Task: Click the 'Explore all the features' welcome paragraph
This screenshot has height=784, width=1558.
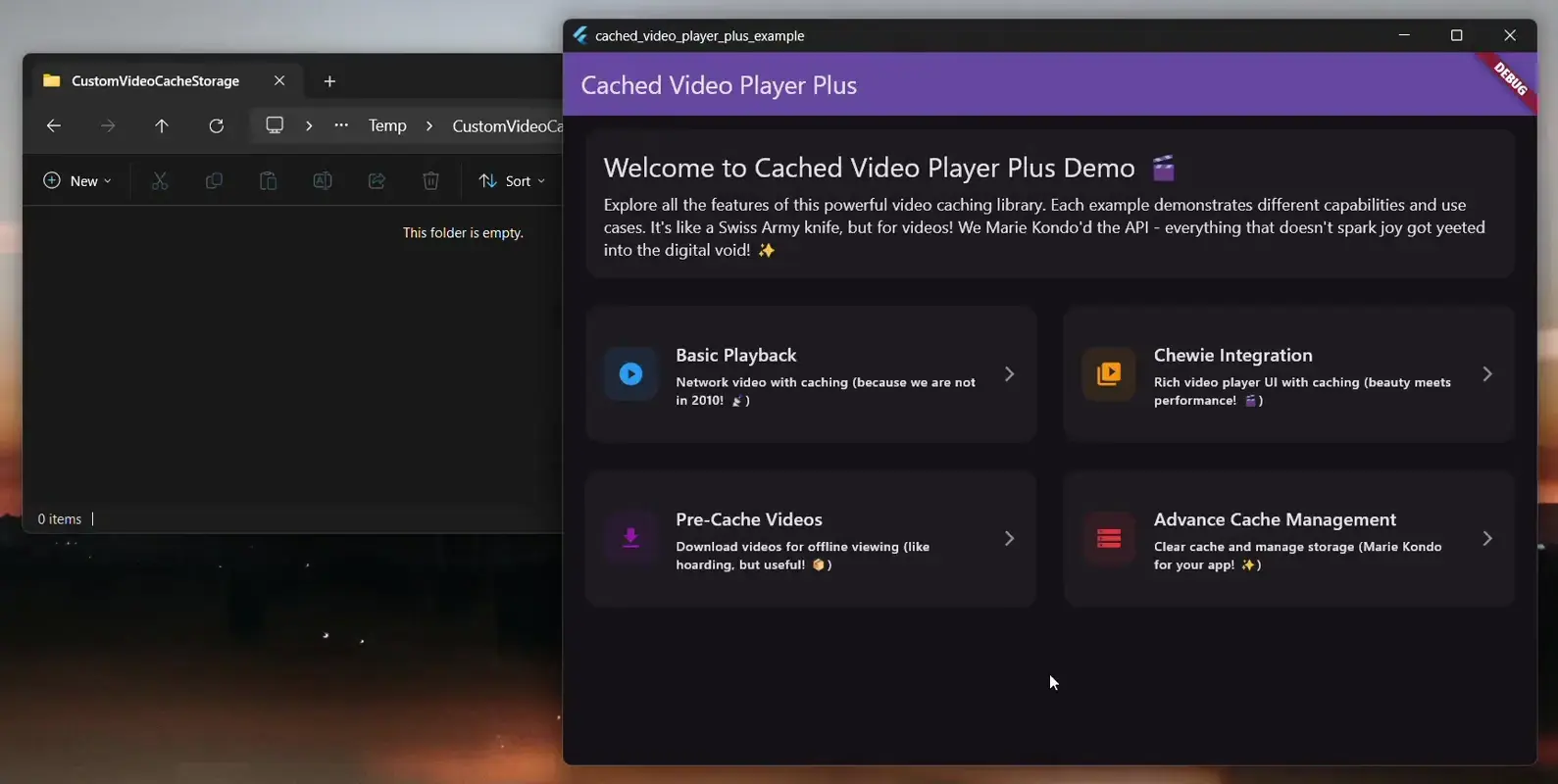Action: click(x=1045, y=227)
